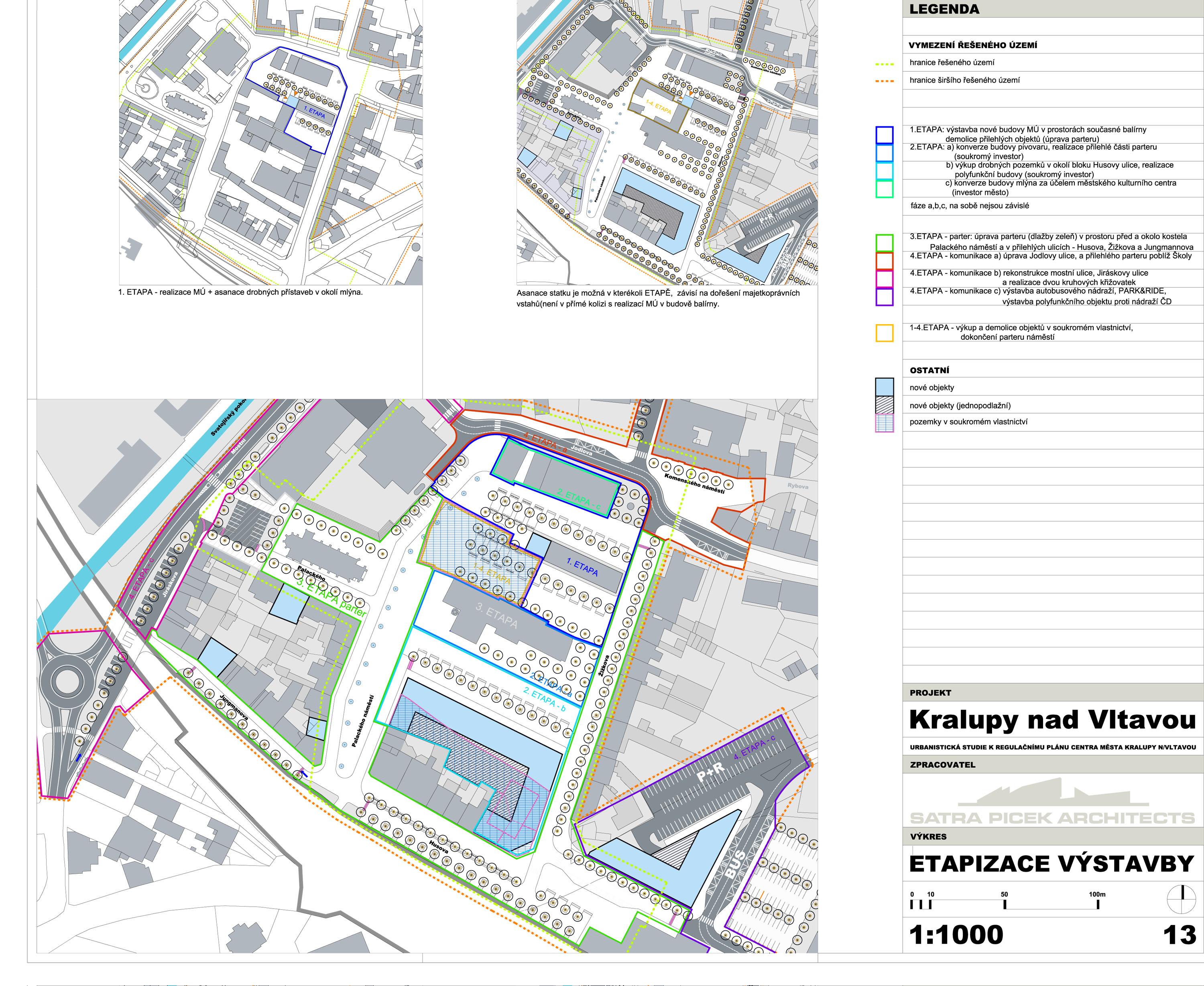1204x986 pixels.
Task: Click the 'ETAPIZACE VÝSTAVBY' drawing title
Action: click(x=1051, y=864)
